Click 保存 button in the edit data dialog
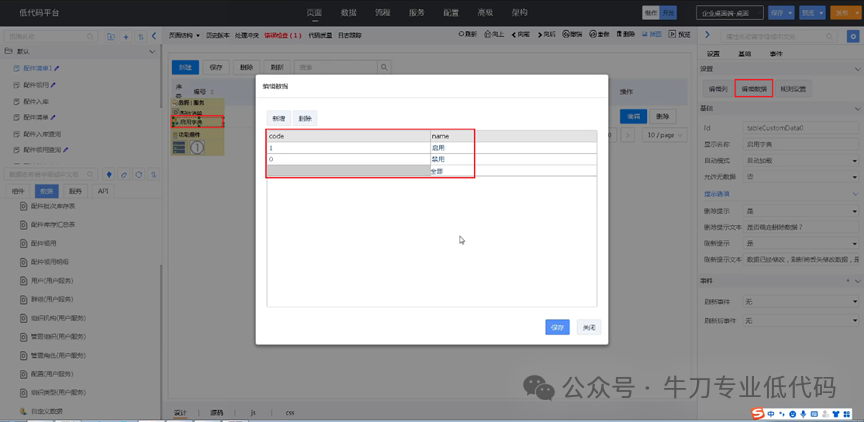 pyautogui.click(x=557, y=327)
